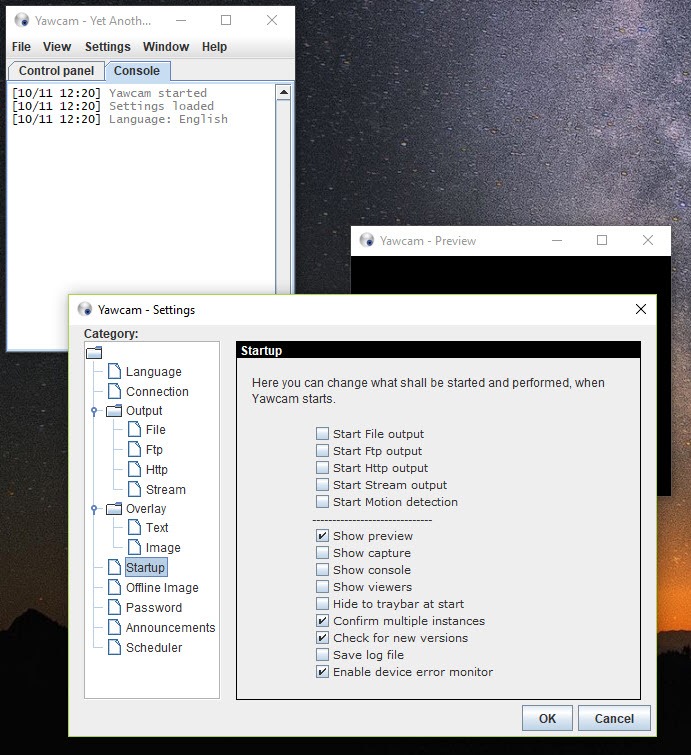Viewport: 691px width, 755px height.
Task: Disable Check for new versions
Action: pyautogui.click(x=322, y=638)
